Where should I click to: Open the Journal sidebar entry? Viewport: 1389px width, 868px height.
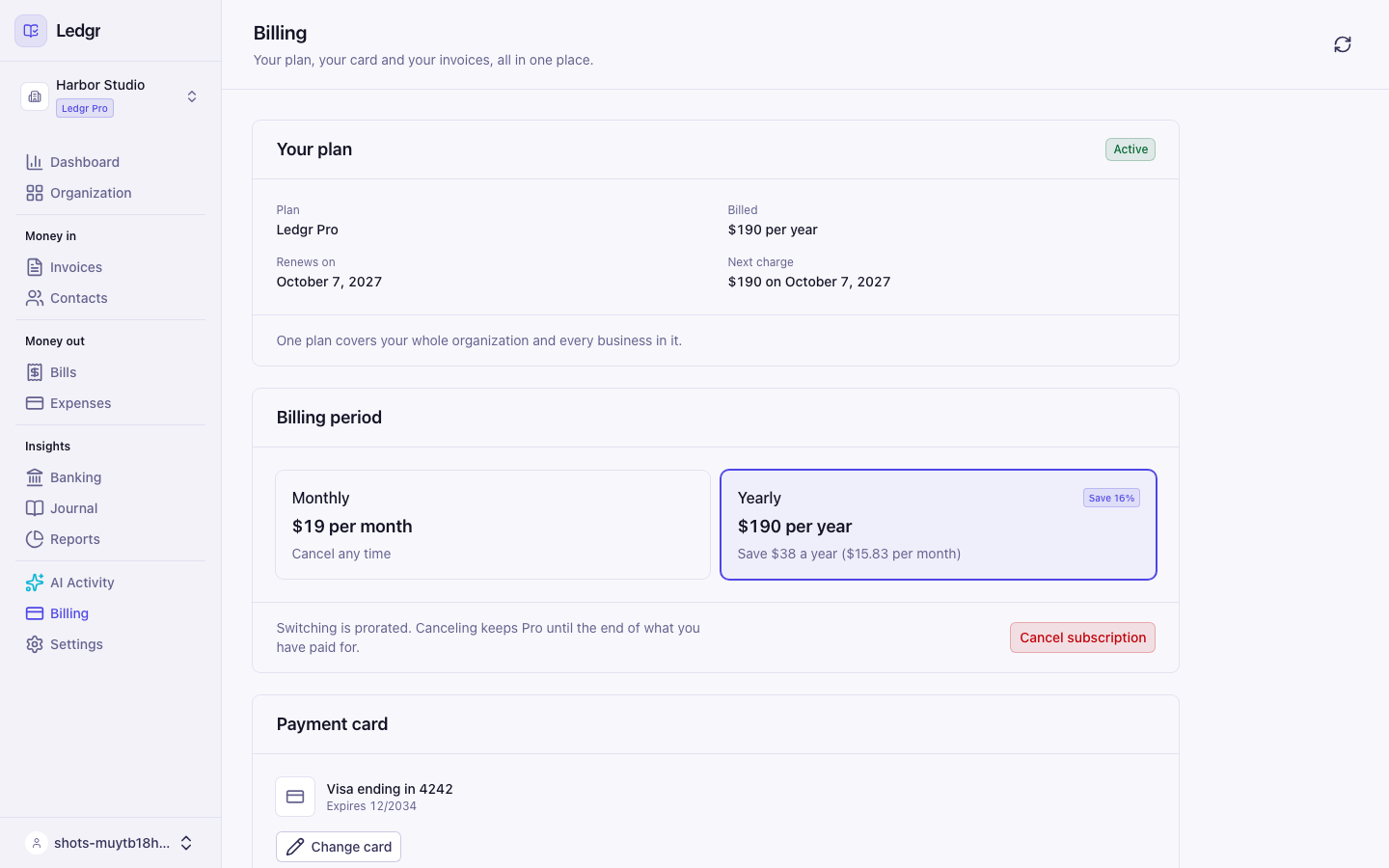click(111, 508)
